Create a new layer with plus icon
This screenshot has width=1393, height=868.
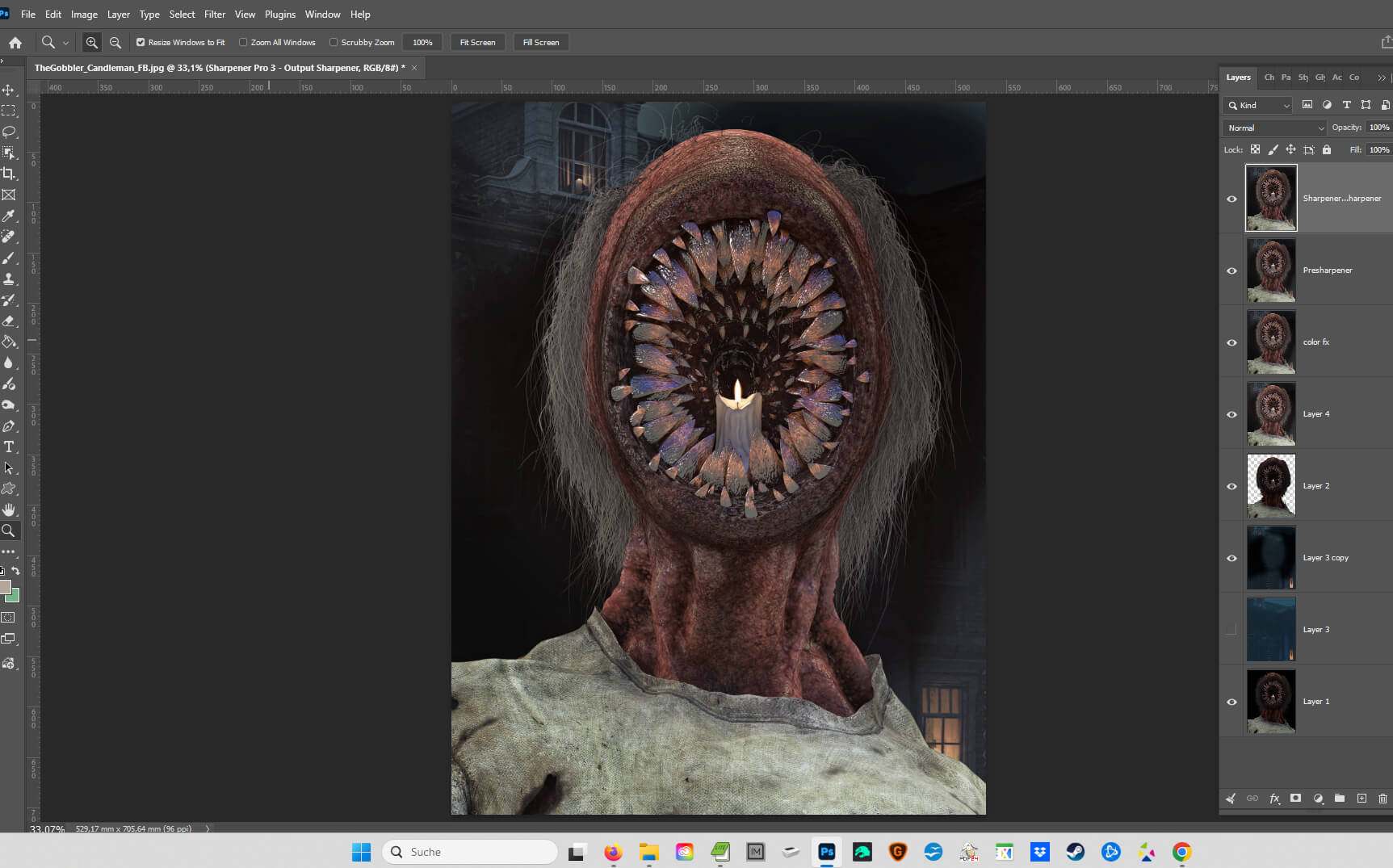(x=1362, y=798)
